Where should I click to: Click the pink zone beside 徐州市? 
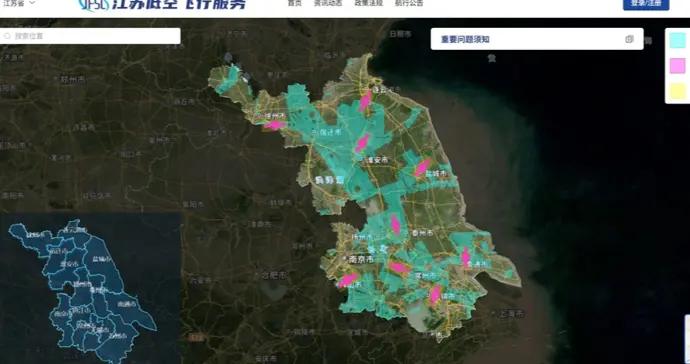[x=275, y=125]
